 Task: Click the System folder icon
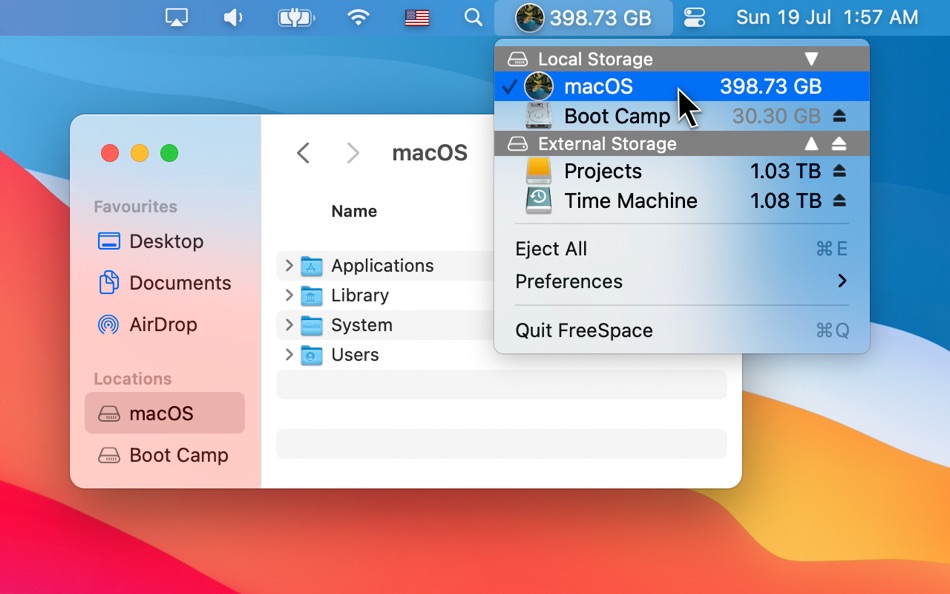[x=311, y=325]
